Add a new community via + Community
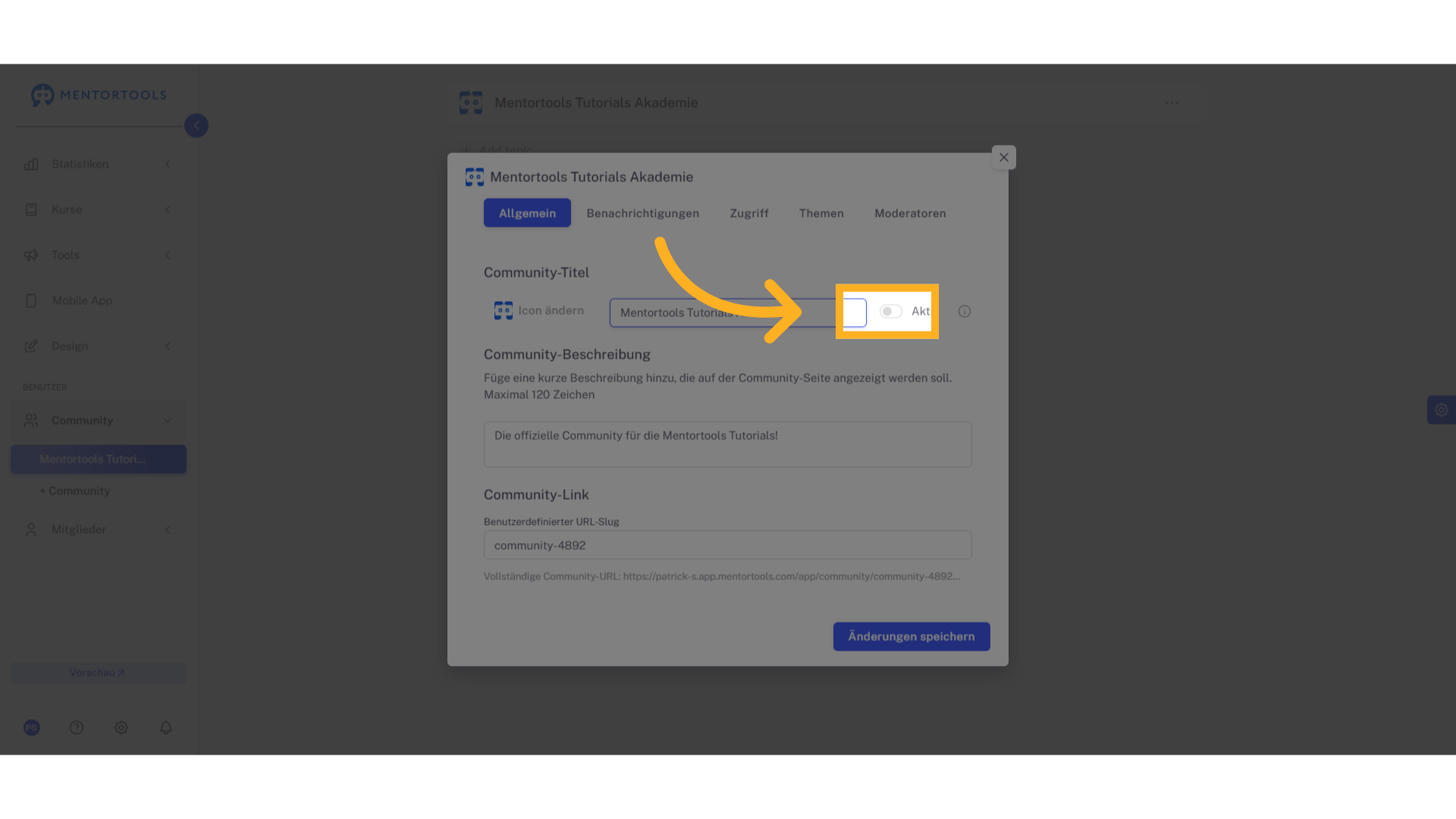 click(x=75, y=491)
